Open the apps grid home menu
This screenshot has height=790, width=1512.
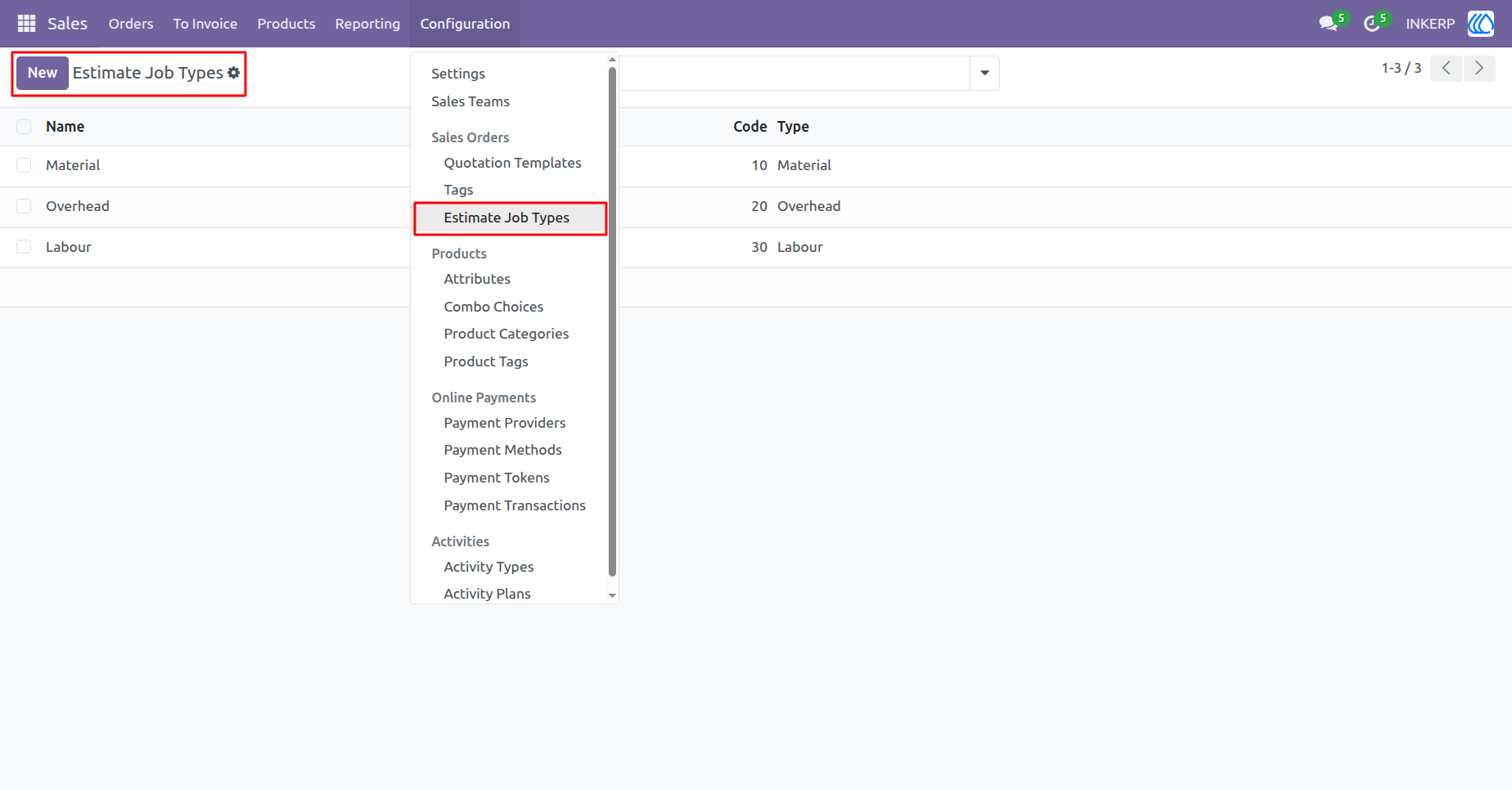(26, 24)
